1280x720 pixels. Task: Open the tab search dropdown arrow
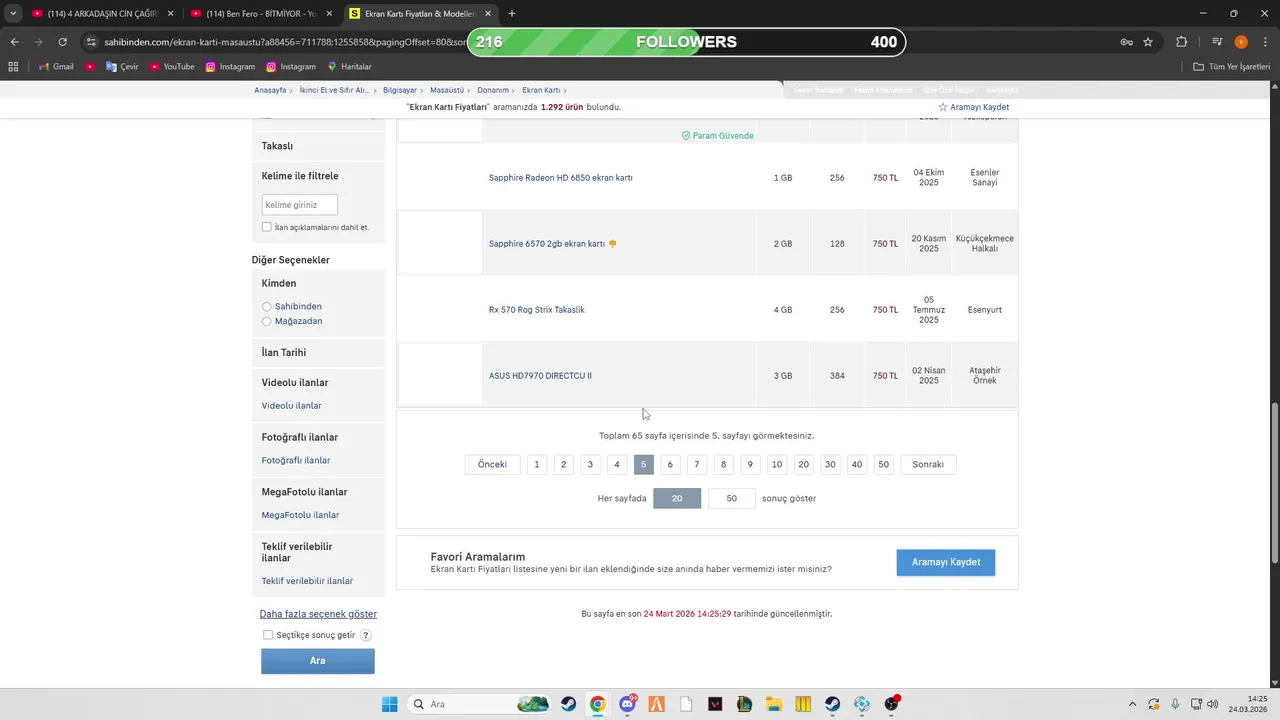pos(13,13)
